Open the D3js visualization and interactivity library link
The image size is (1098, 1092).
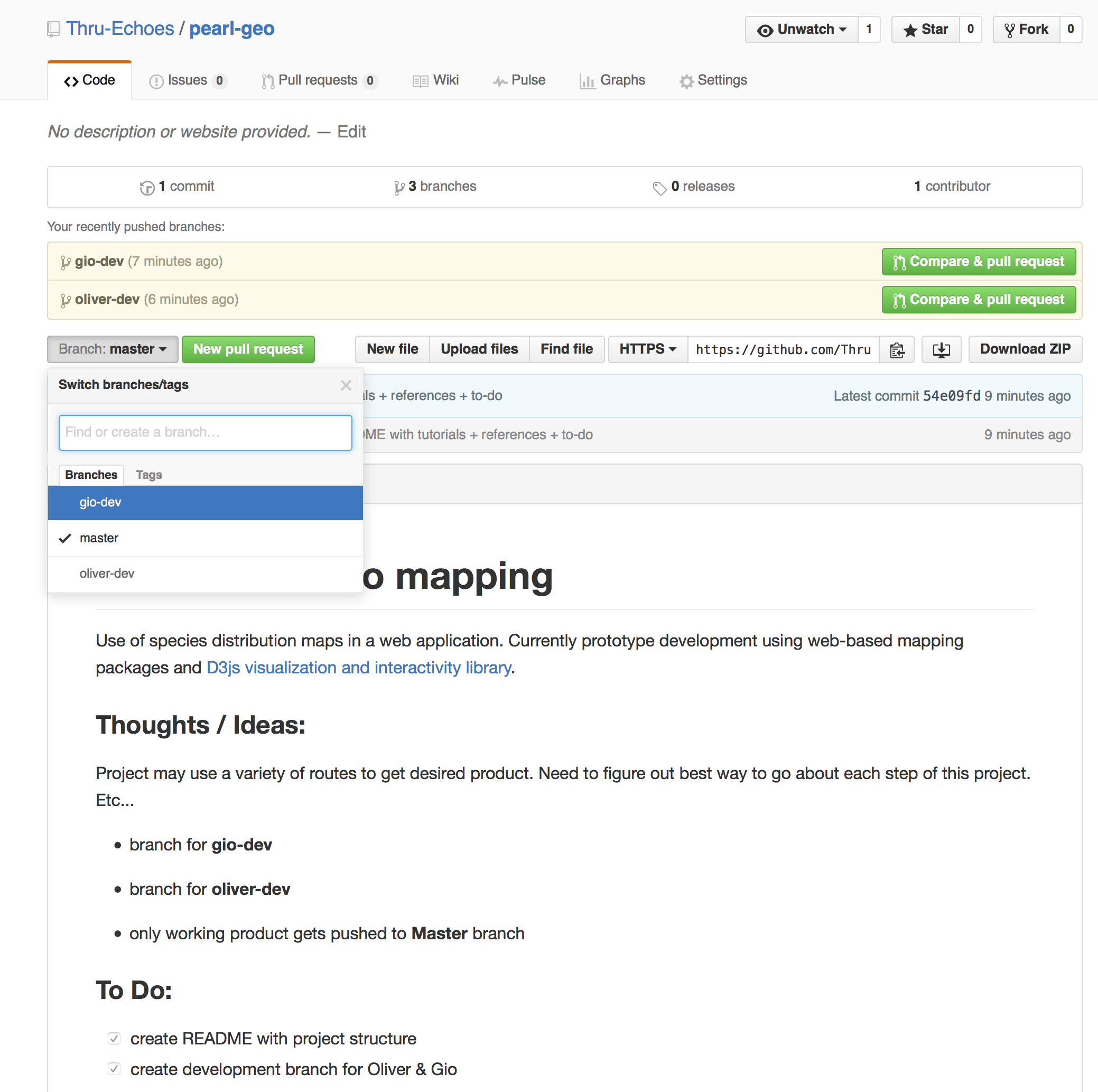point(359,668)
